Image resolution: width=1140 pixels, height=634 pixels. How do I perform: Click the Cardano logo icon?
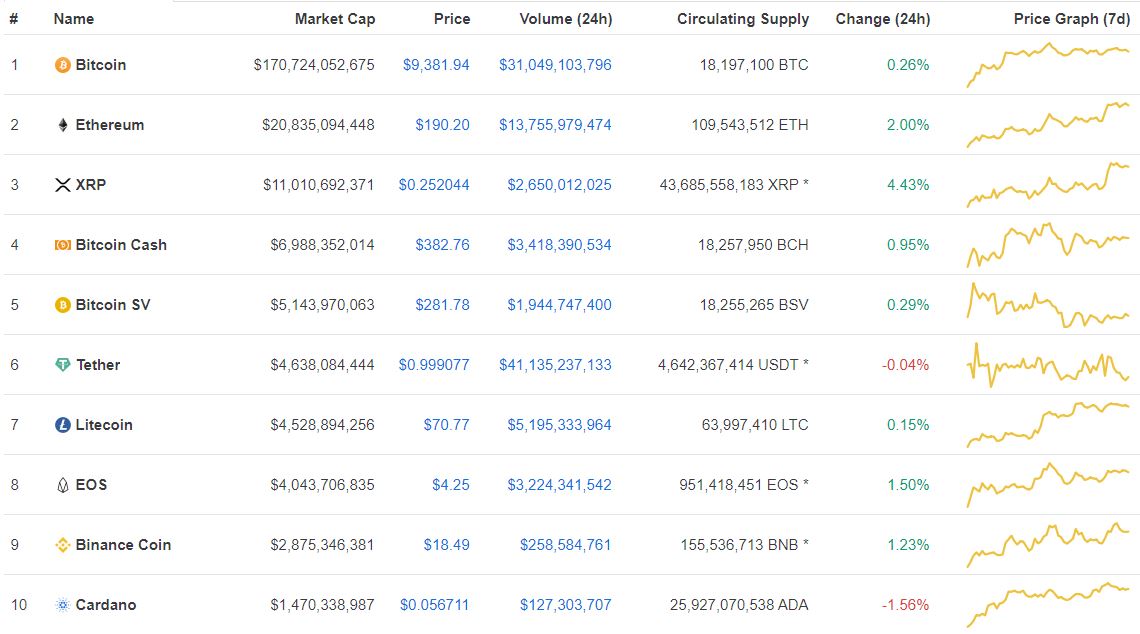pyautogui.click(x=63, y=605)
